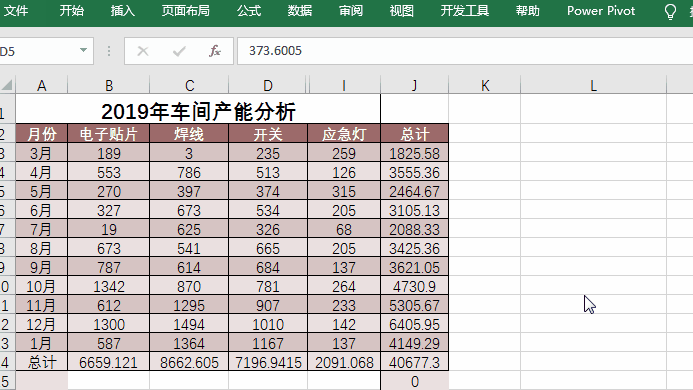Click the 焊线 header cell
This screenshot has height=390, width=693.
click(x=189, y=133)
